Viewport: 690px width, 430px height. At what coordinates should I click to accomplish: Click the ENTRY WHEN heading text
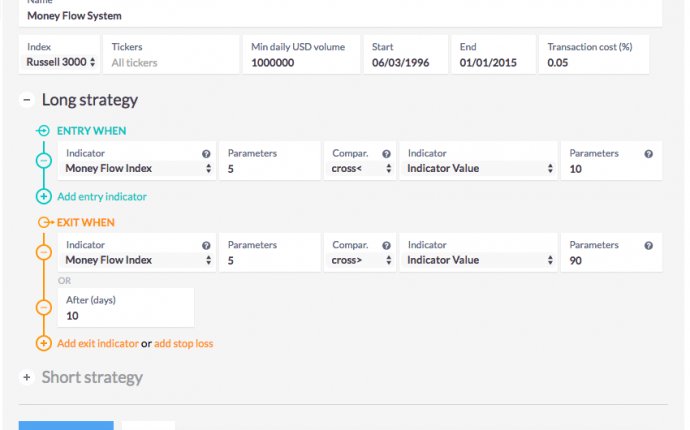[x=92, y=131]
